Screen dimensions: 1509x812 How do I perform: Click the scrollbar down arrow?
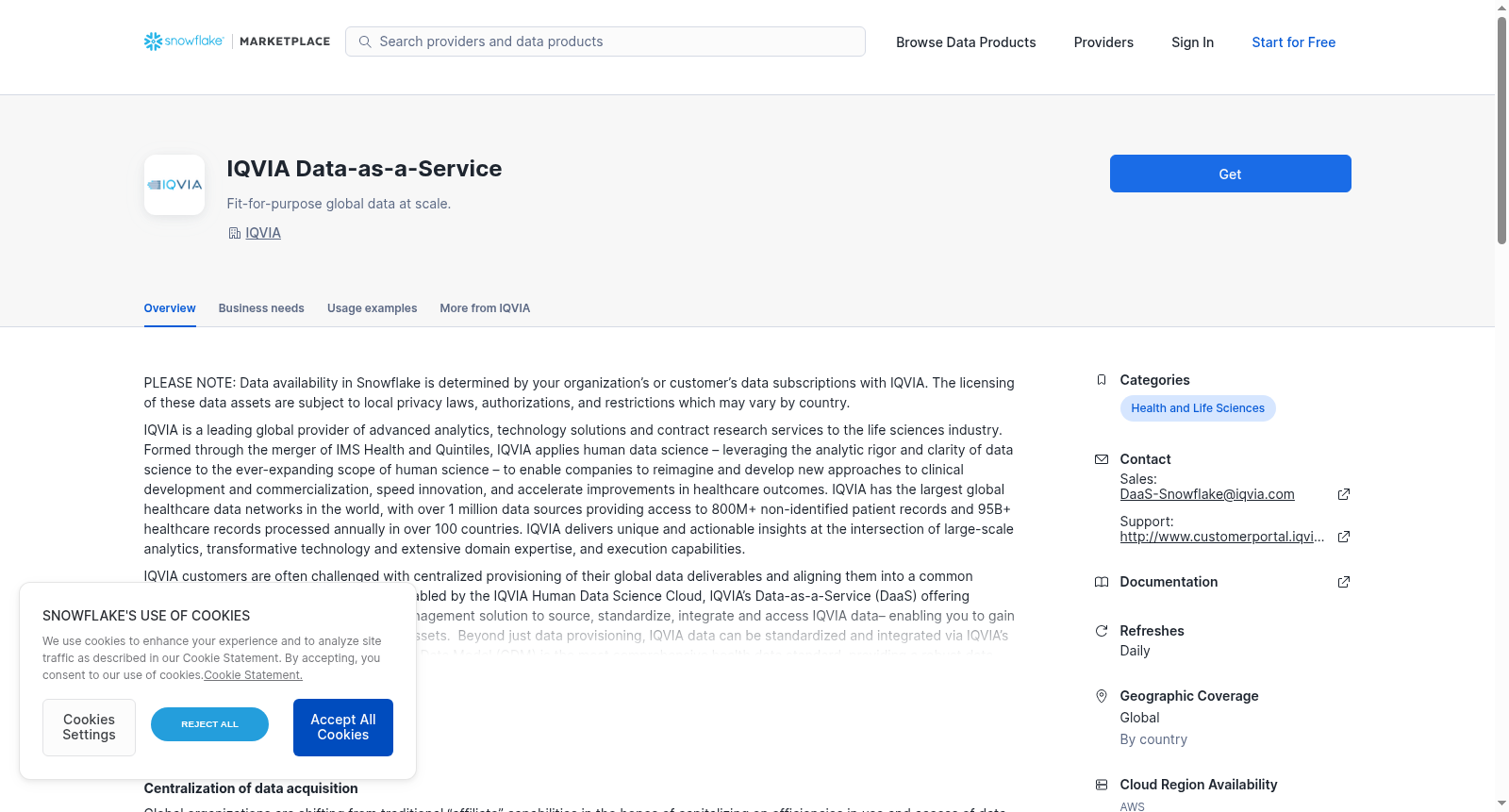click(1501, 804)
